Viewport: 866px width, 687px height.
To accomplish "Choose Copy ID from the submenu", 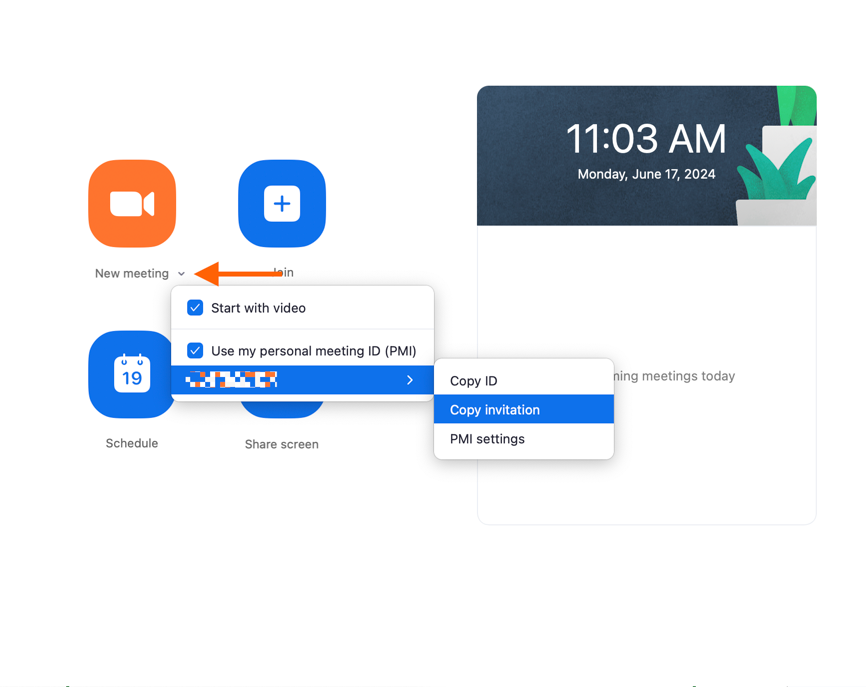I will coord(524,381).
